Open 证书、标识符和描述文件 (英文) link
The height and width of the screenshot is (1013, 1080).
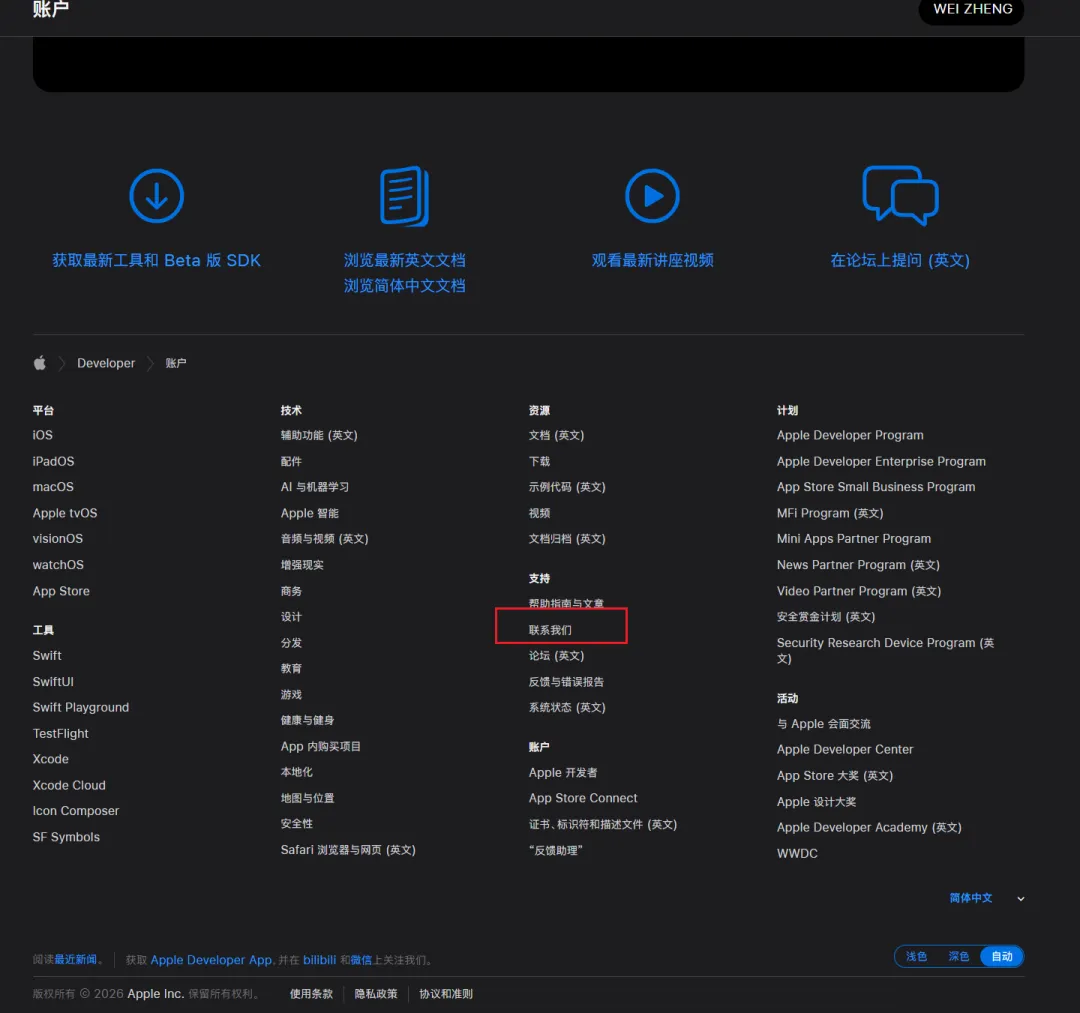603,824
